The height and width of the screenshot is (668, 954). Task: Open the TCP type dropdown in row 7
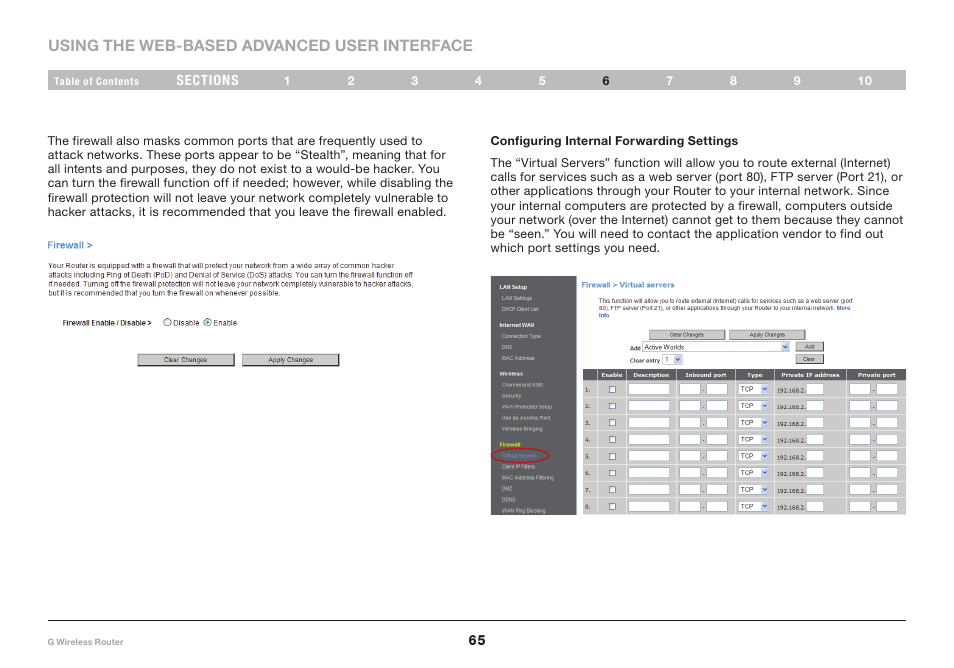(x=754, y=490)
